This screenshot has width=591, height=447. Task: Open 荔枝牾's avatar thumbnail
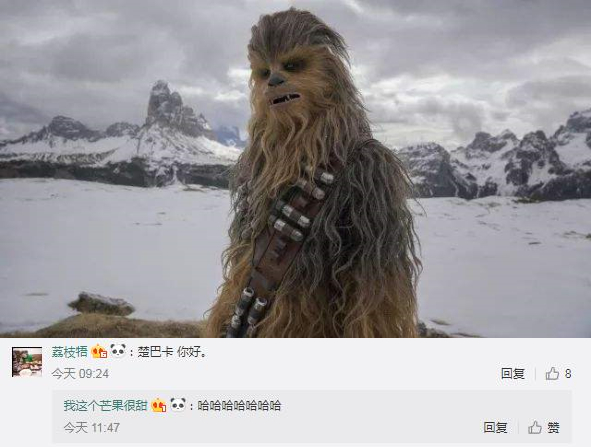pyautogui.click(x=27, y=362)
